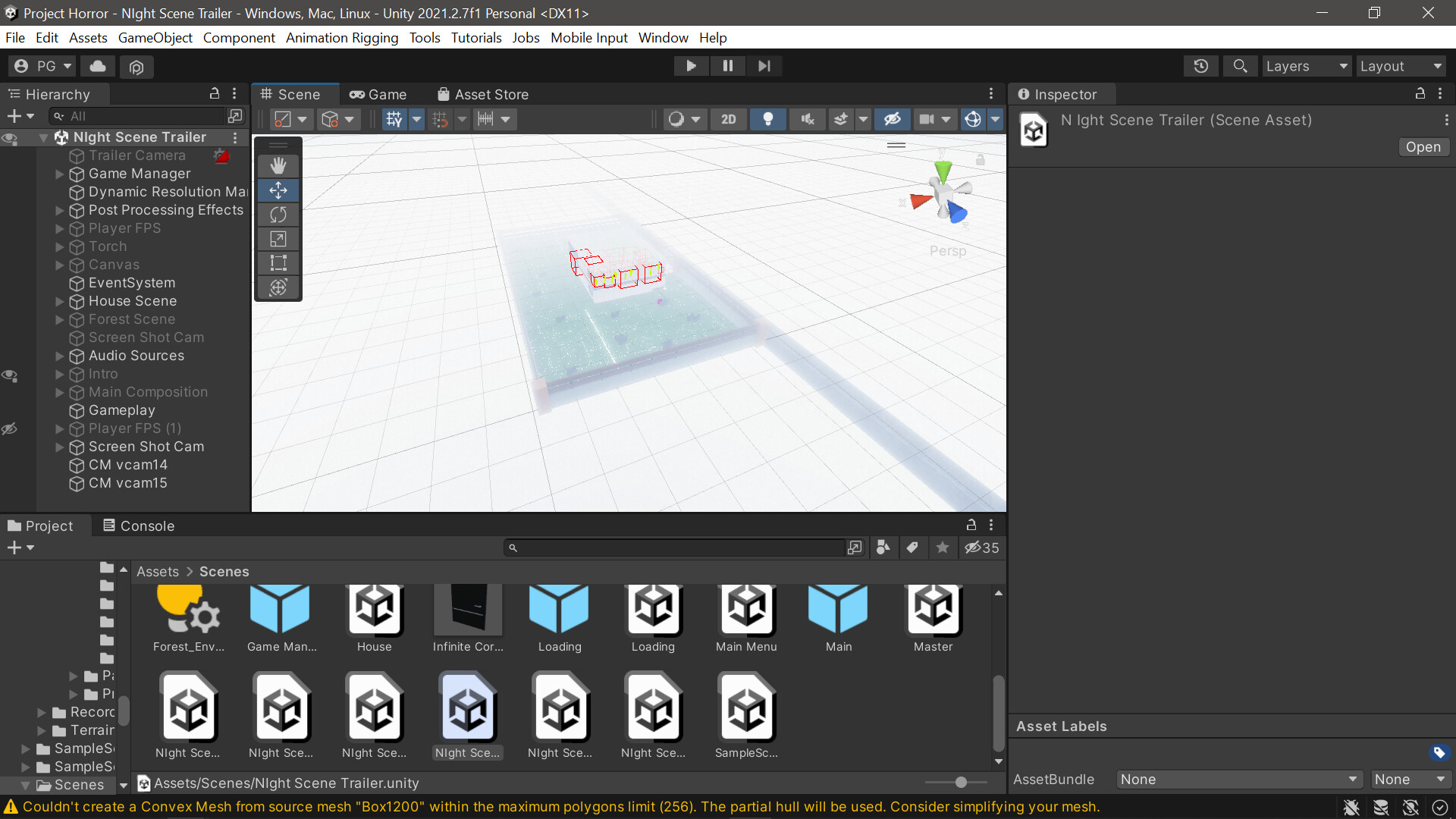Image resolution: width=1456 pixels, height=819 pixels.
Task: Select the Hand view tool
Action: pos(278,165)
